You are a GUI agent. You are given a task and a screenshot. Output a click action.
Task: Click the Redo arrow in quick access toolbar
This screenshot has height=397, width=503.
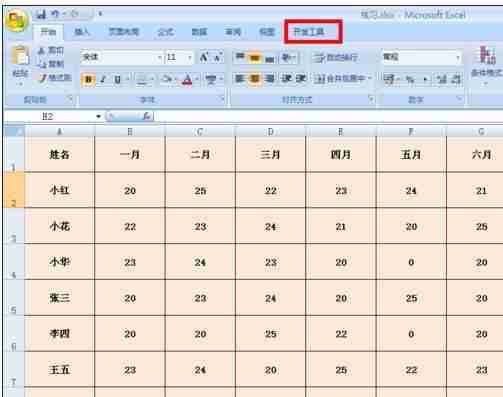coord(74,14)
